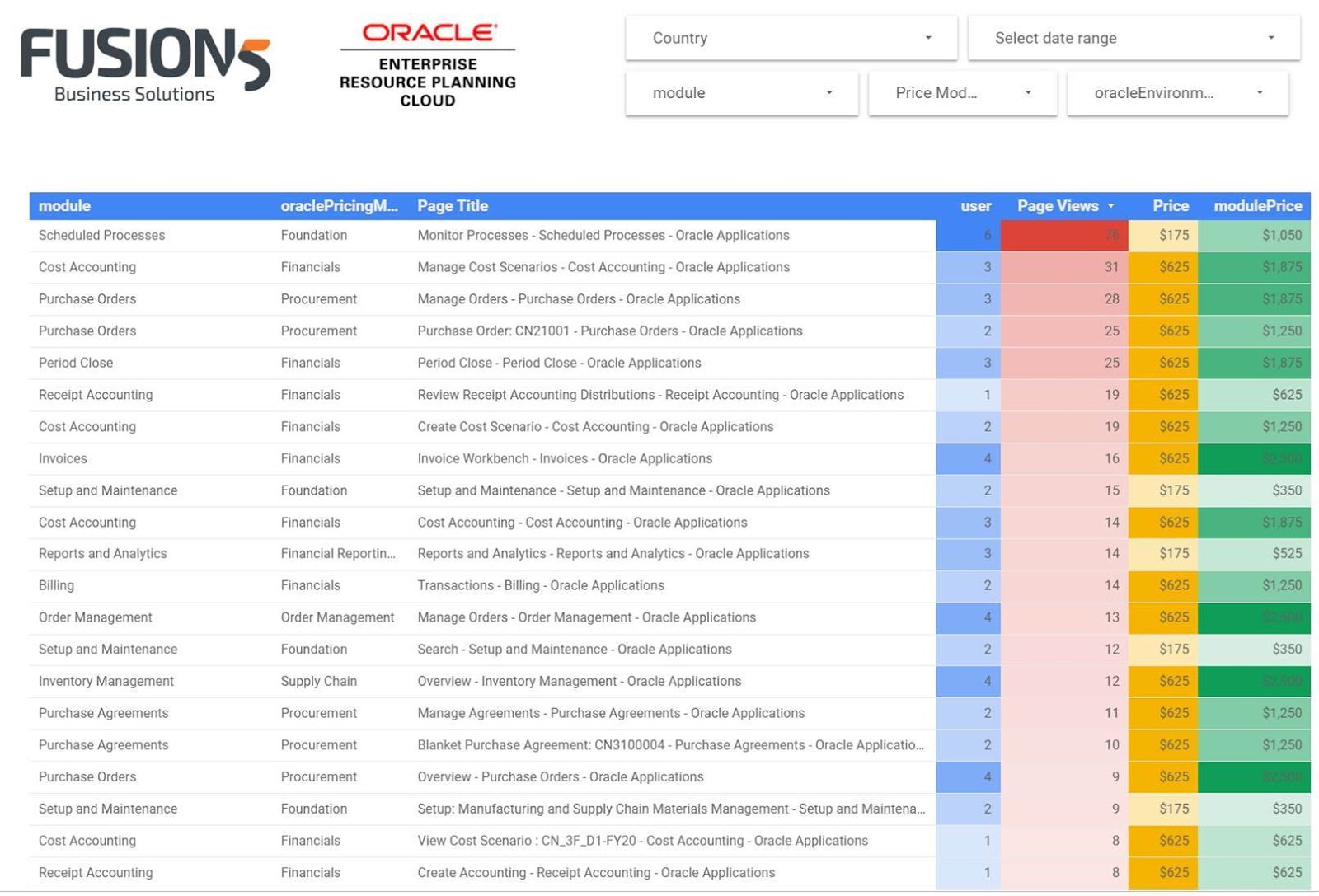The width and height of the screenshot is (1319, 896).
Task: Click the oraclePricingM column header
Action: point(340,206)
